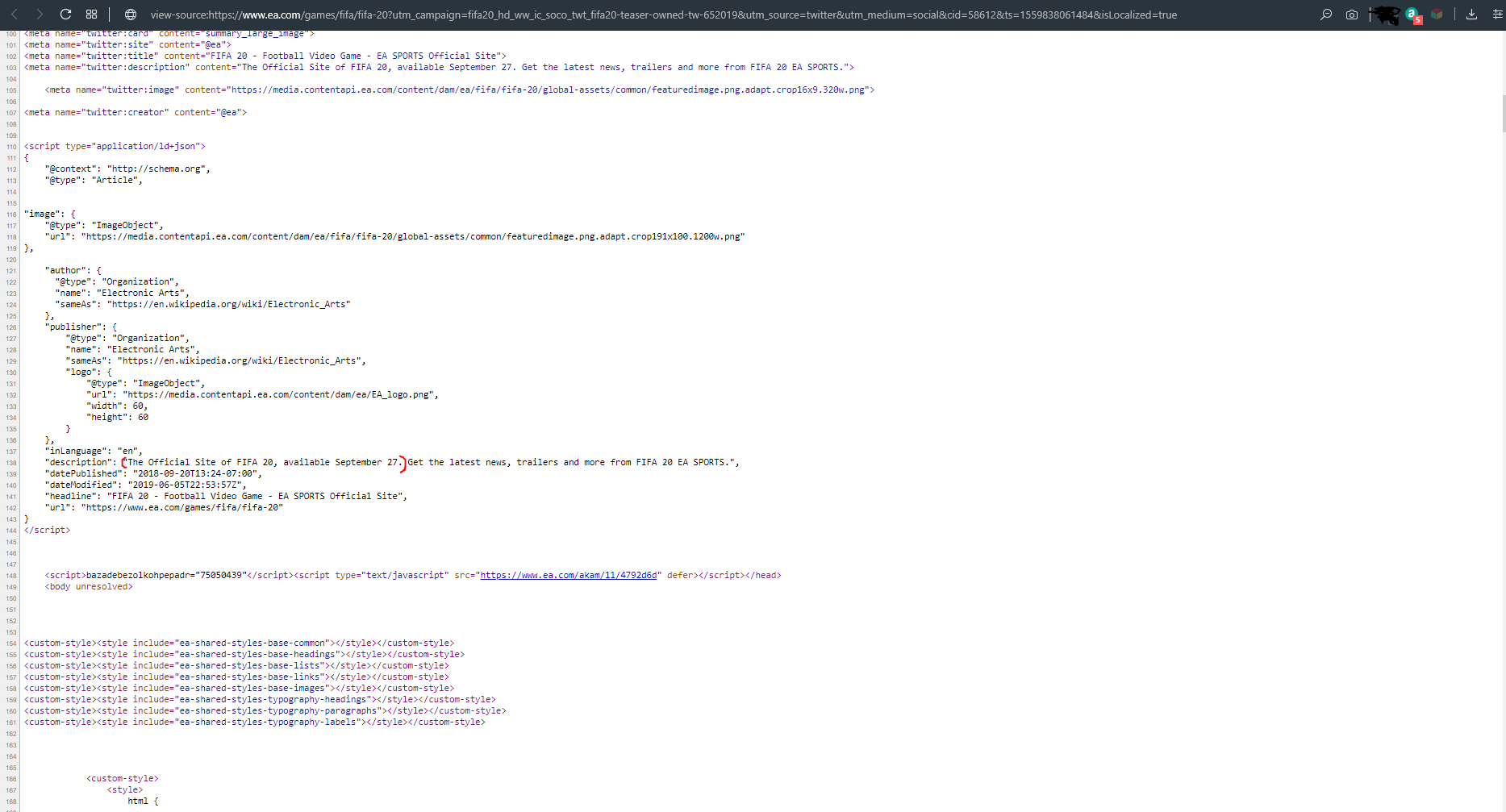Click the closing </script> tag on line 144
1506x812 pixels.
(x=48, y=531)
